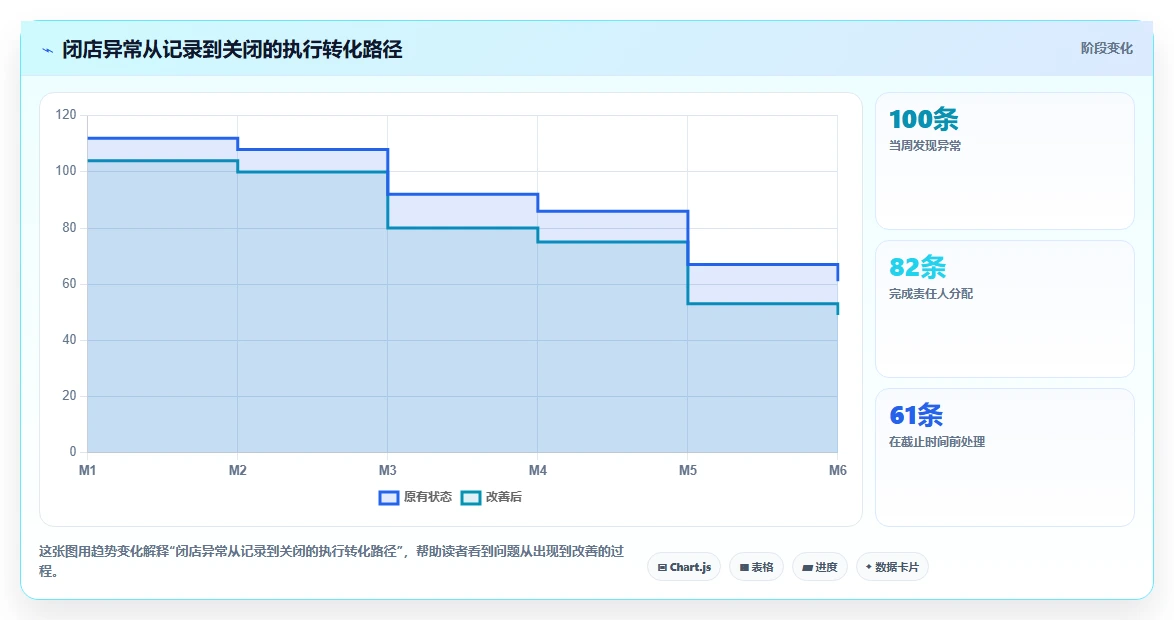Viewport: 1174px width, 620px height.
Task: Click the 80 y-axis value
Action: pos(69,228)
